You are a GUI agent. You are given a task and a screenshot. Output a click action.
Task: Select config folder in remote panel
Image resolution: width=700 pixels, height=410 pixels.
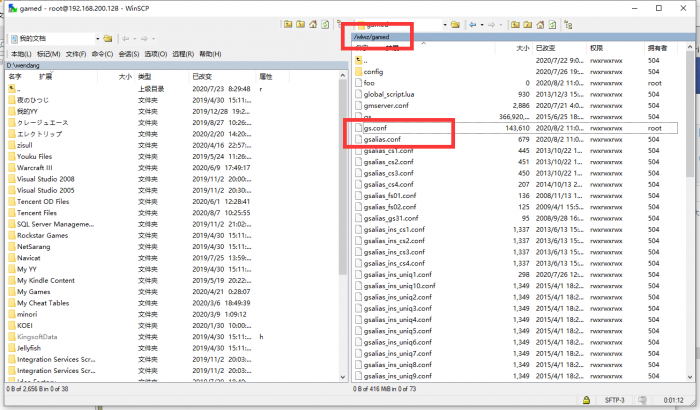click(x=373, y=72)
